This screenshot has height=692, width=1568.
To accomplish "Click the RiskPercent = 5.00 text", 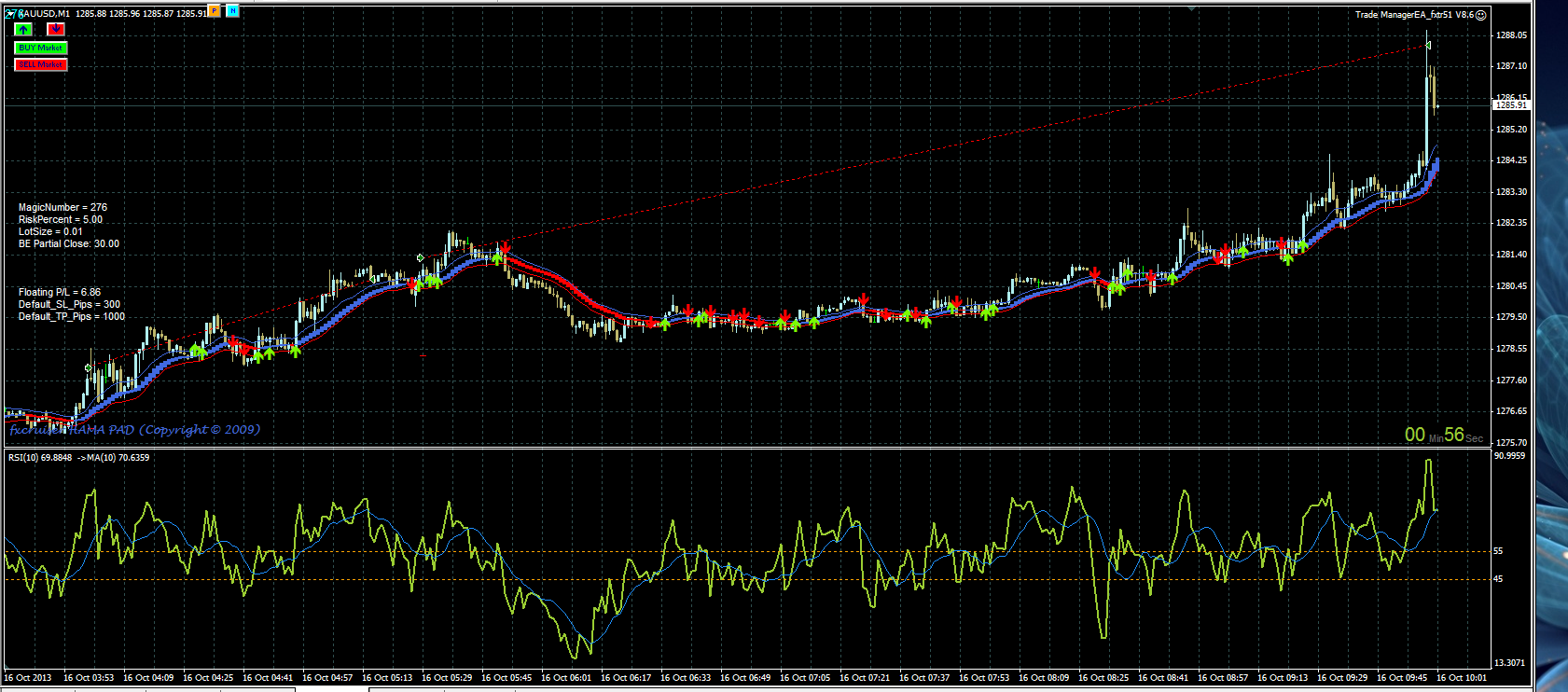I will (61, 220).
